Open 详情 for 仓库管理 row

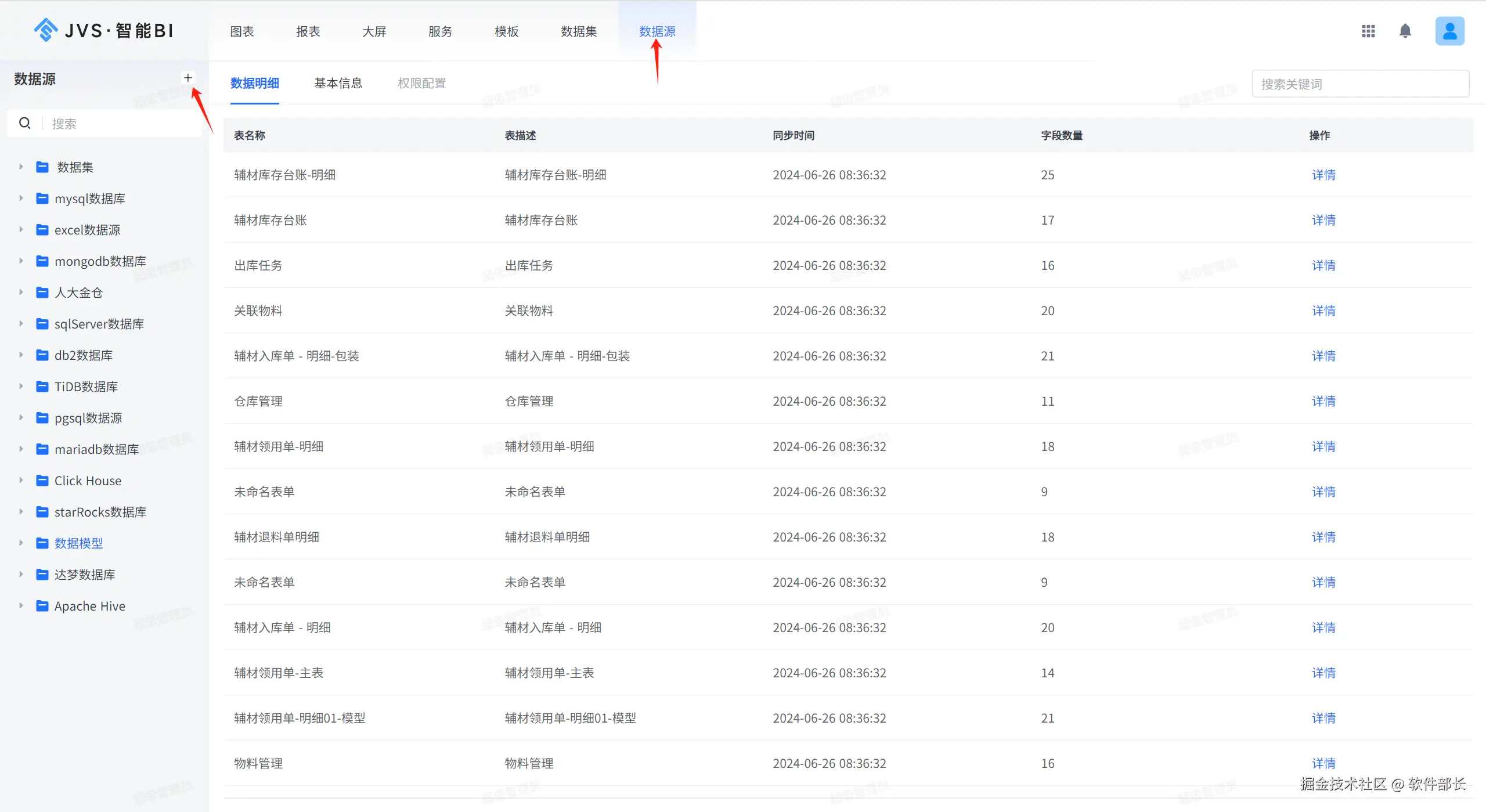pyautogui.click(x=1323, y=401)
